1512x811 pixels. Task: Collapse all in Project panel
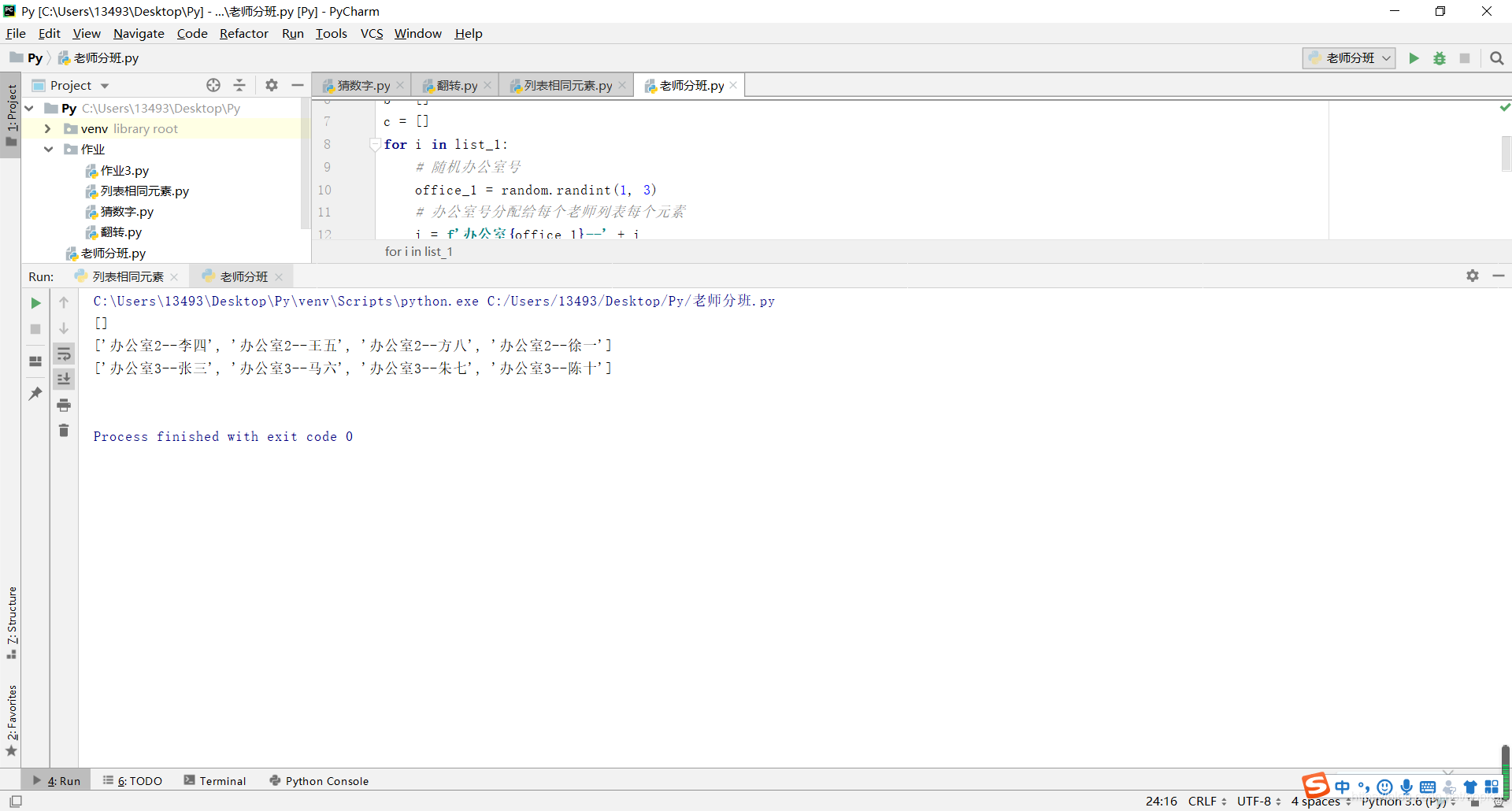coord(239,85)
